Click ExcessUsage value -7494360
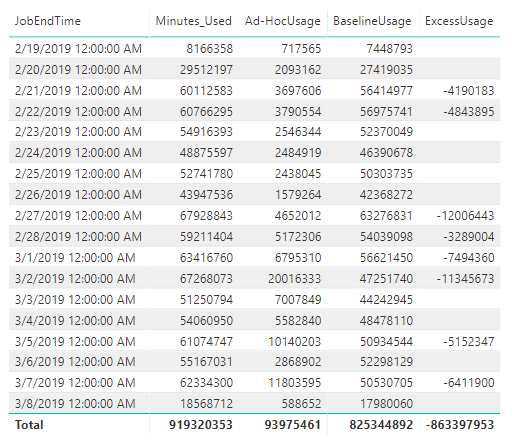Viewport: 521px width, 441px height. 469,258
